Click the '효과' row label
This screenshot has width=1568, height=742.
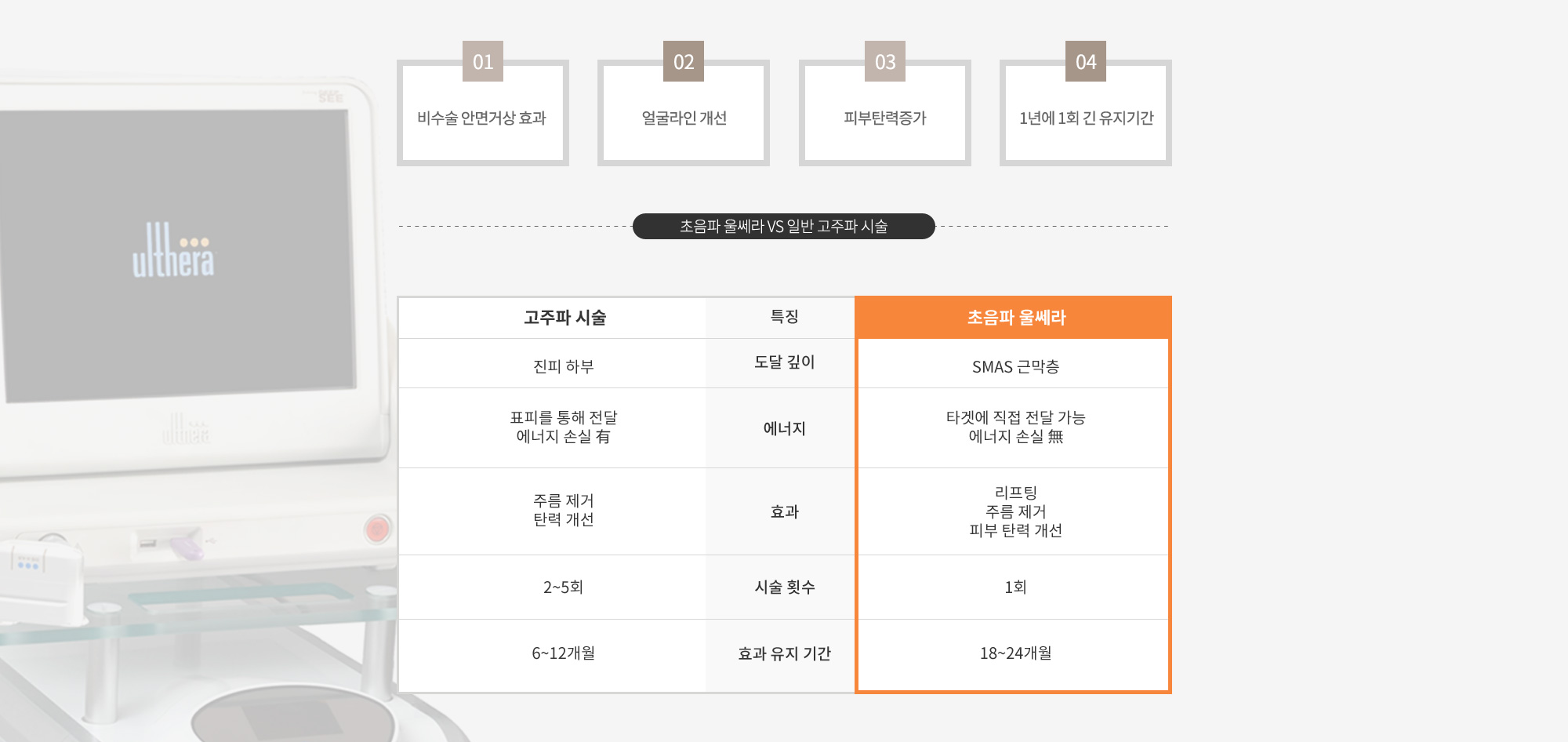point(784,511)
